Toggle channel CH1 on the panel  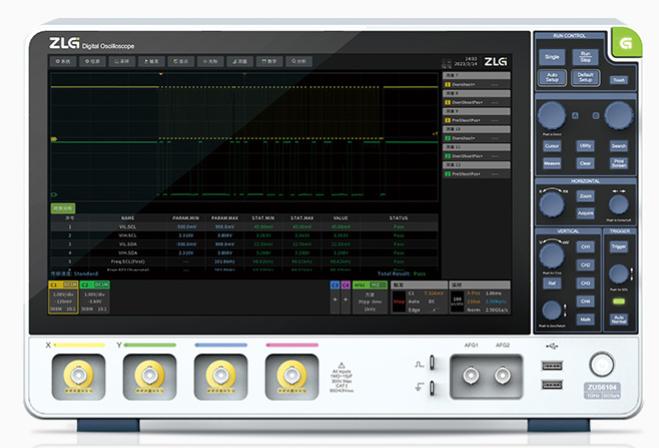(x=586, y=245)
